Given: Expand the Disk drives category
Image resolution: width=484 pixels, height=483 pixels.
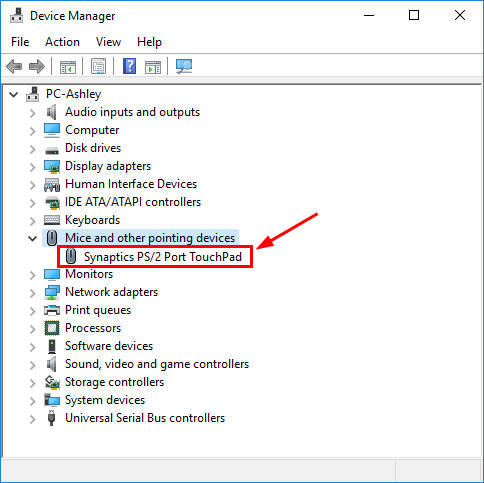Looking at the screenshot, I should pos(32,149).
